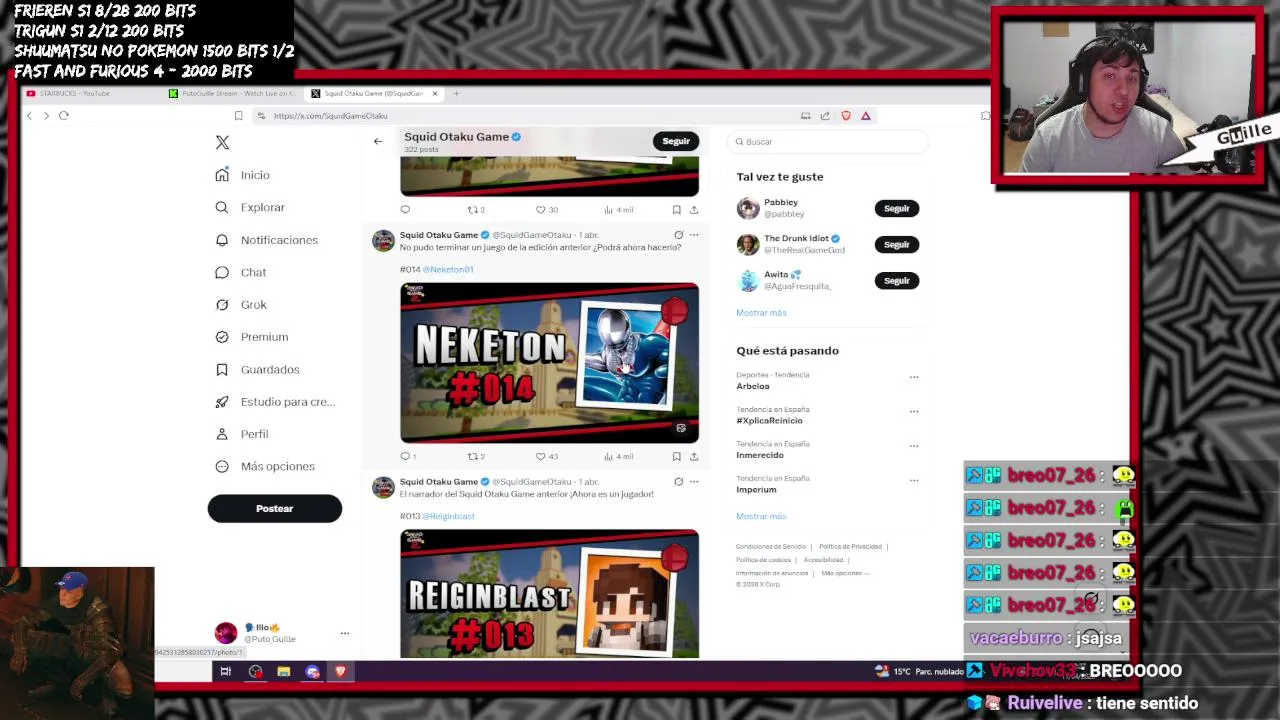The image size is (1280, 720).
Task: Open options dots for Imperium trend
Action: click(913, 480)
